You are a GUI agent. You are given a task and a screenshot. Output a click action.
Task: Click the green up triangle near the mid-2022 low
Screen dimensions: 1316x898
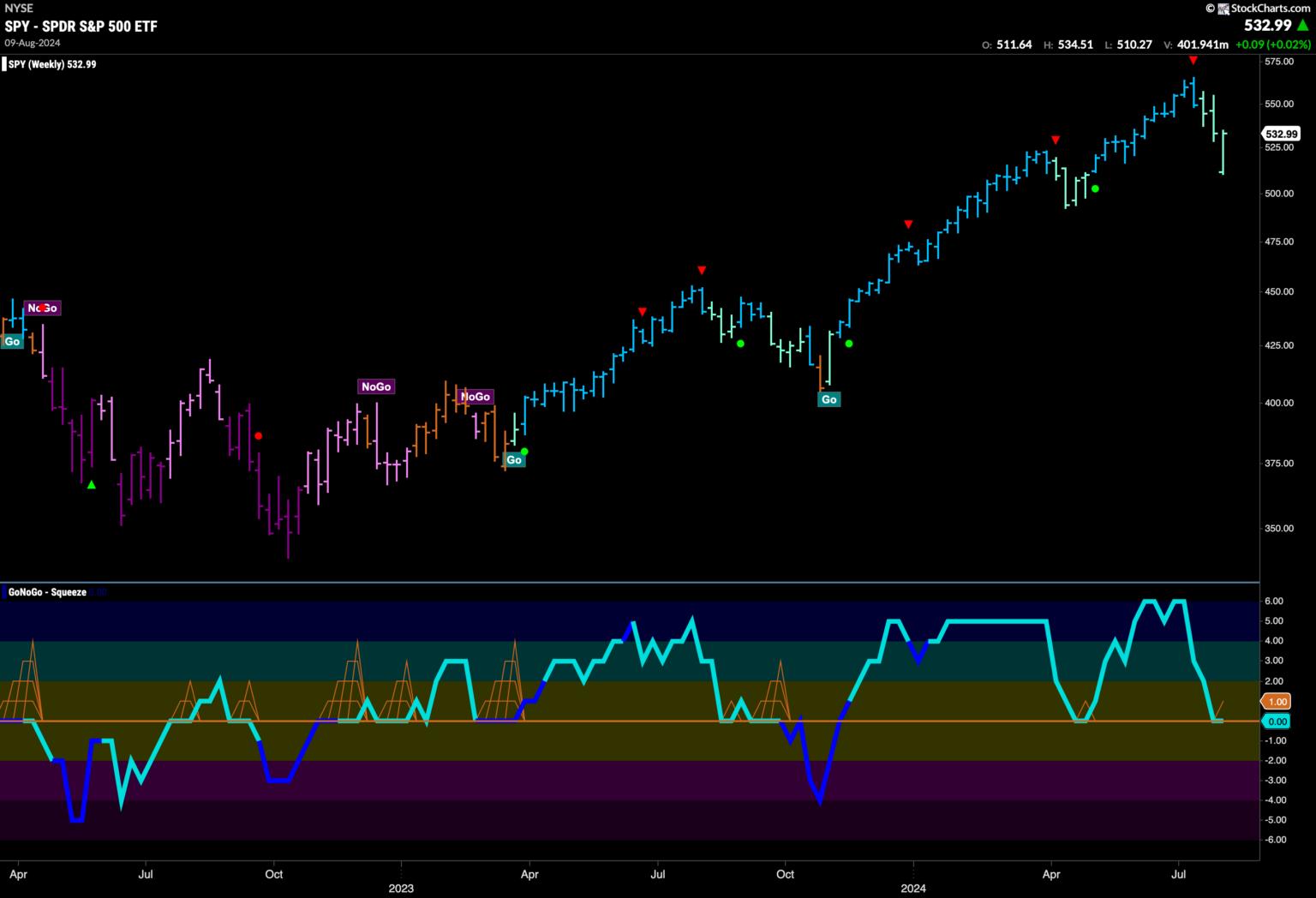coord(92,485)
